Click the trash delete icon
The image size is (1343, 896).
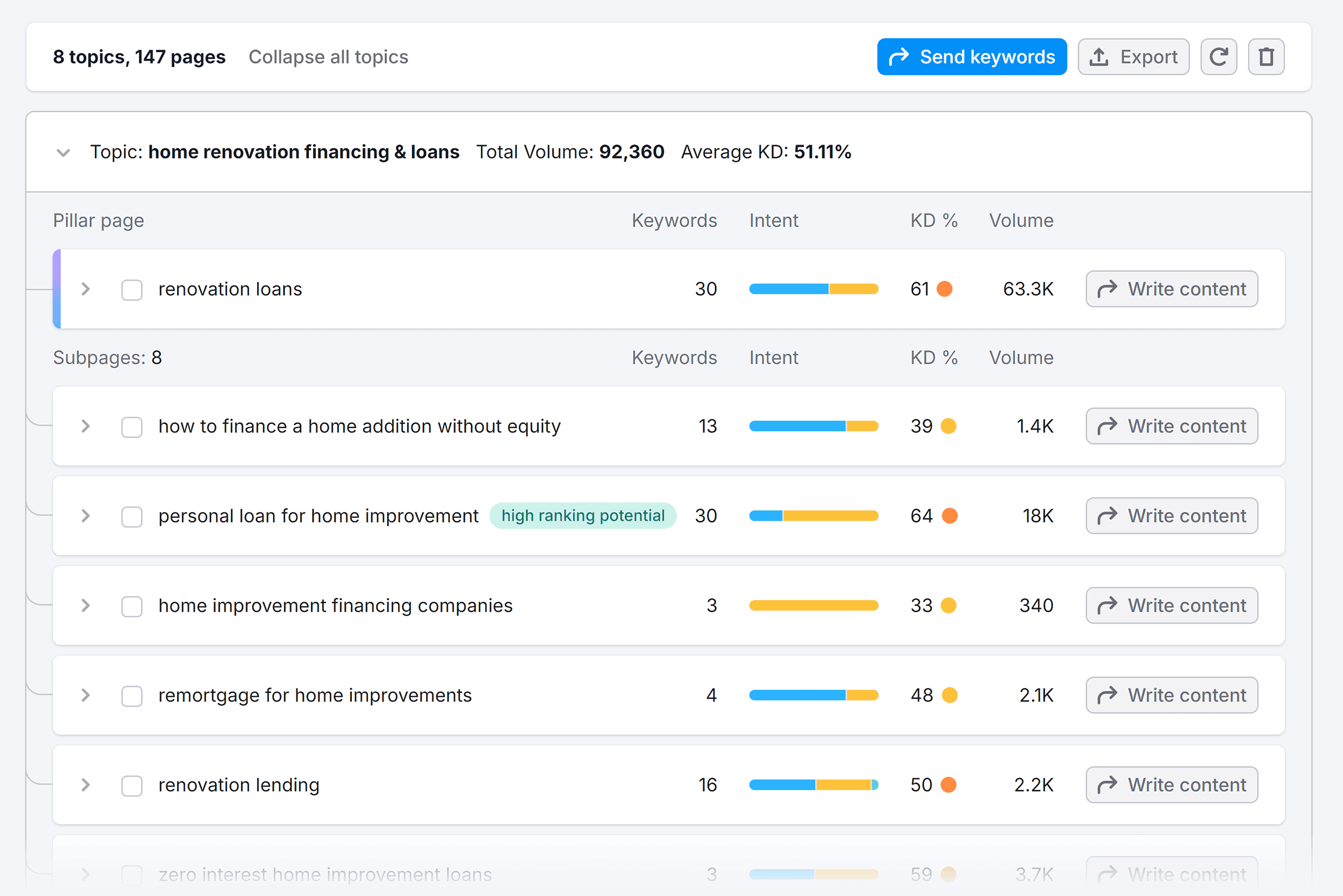pyautogui.click(x=1265, y=56)
